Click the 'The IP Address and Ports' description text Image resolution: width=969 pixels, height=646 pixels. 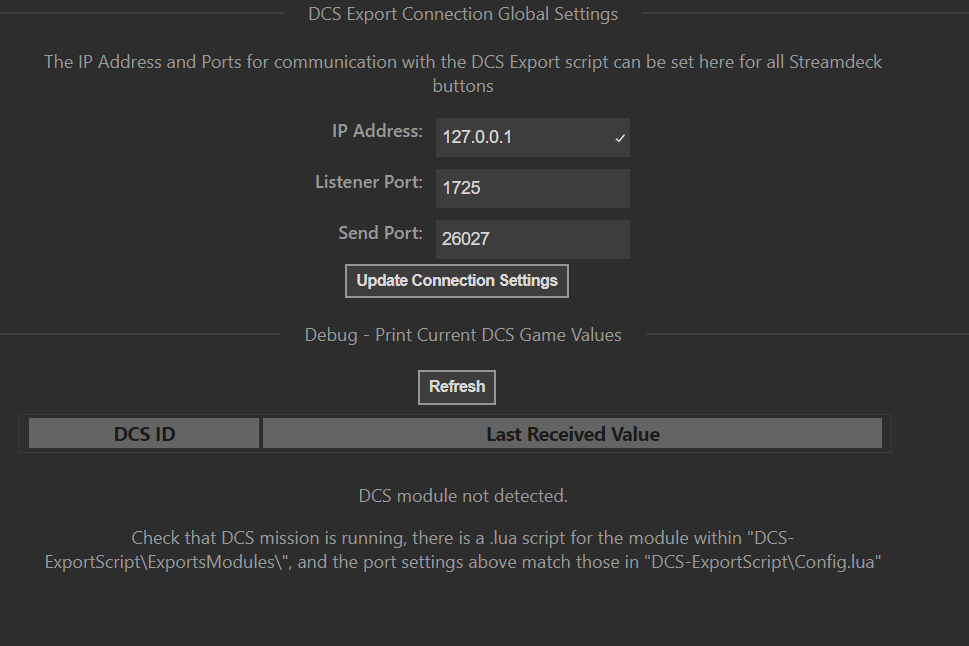463,74
